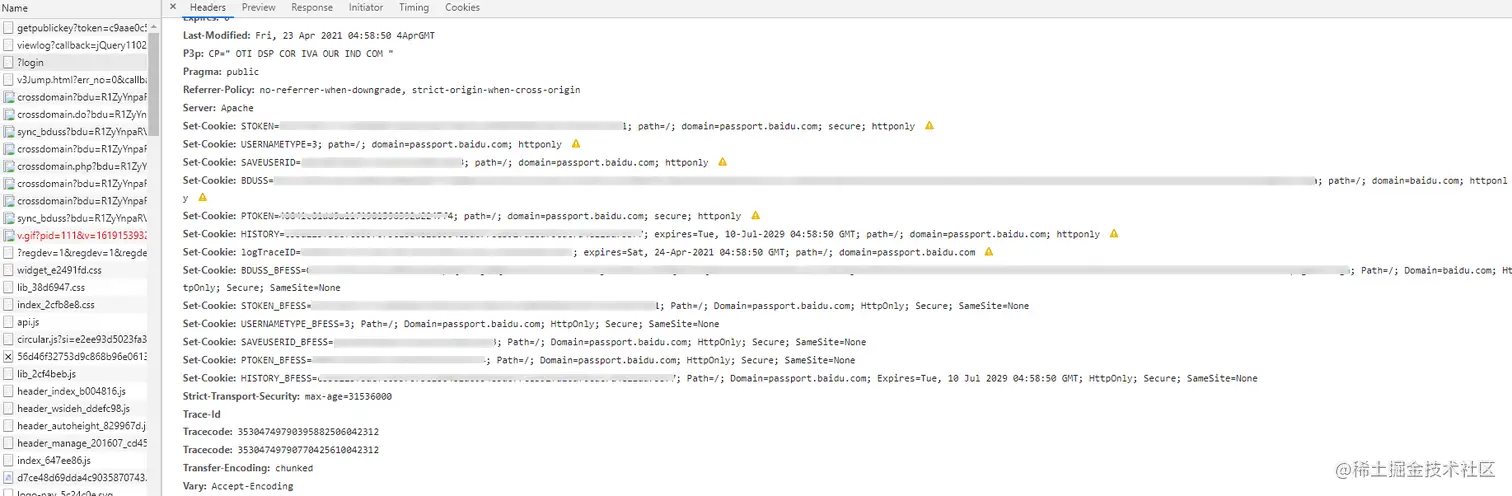The width and height of the screenshot is (1512, 496).
Task: Click Tracecode value ending 5610042312
Action: coord(308,450)
